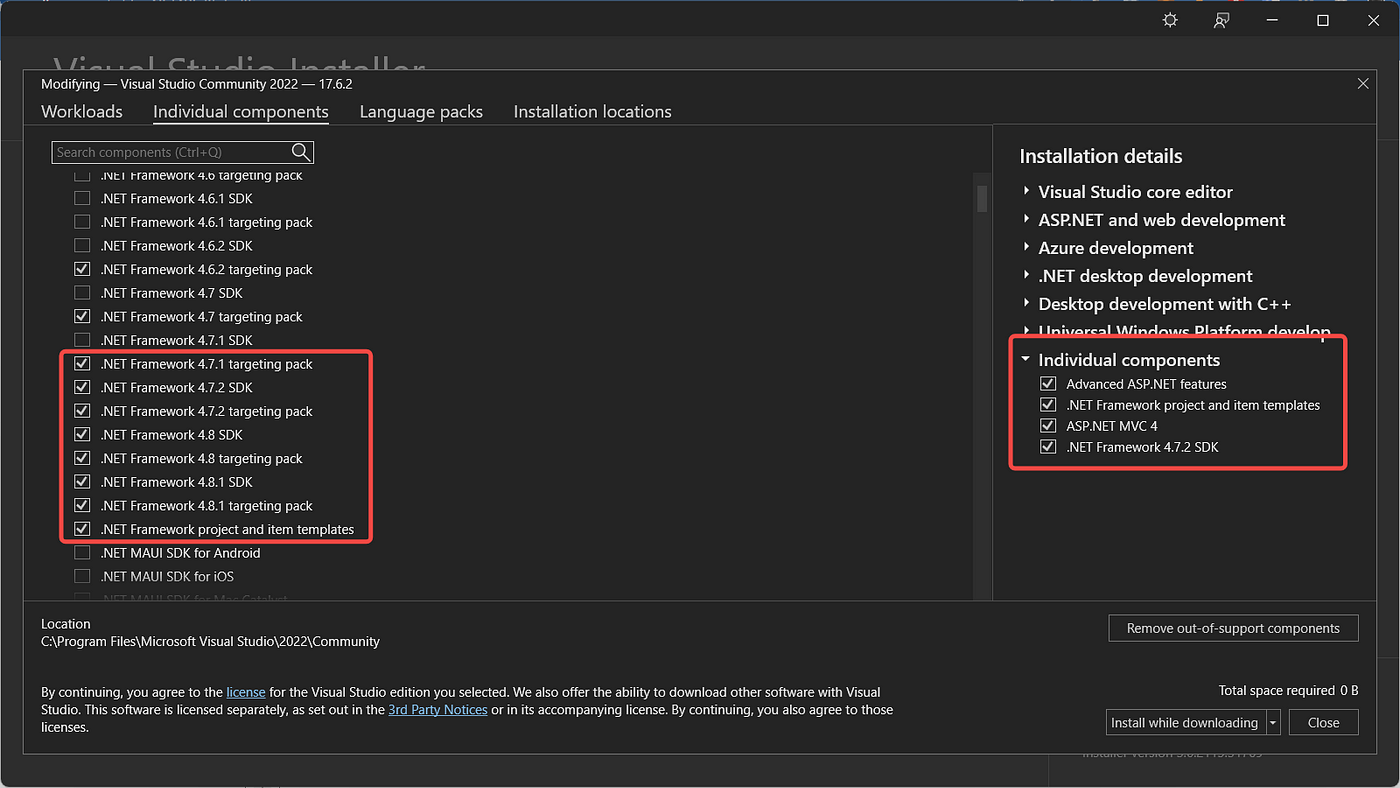Image resolution: width=1400 pixels, height=788 pixels.
Task: Check .NET Framework 4.7 SDK
Action: 82,293
